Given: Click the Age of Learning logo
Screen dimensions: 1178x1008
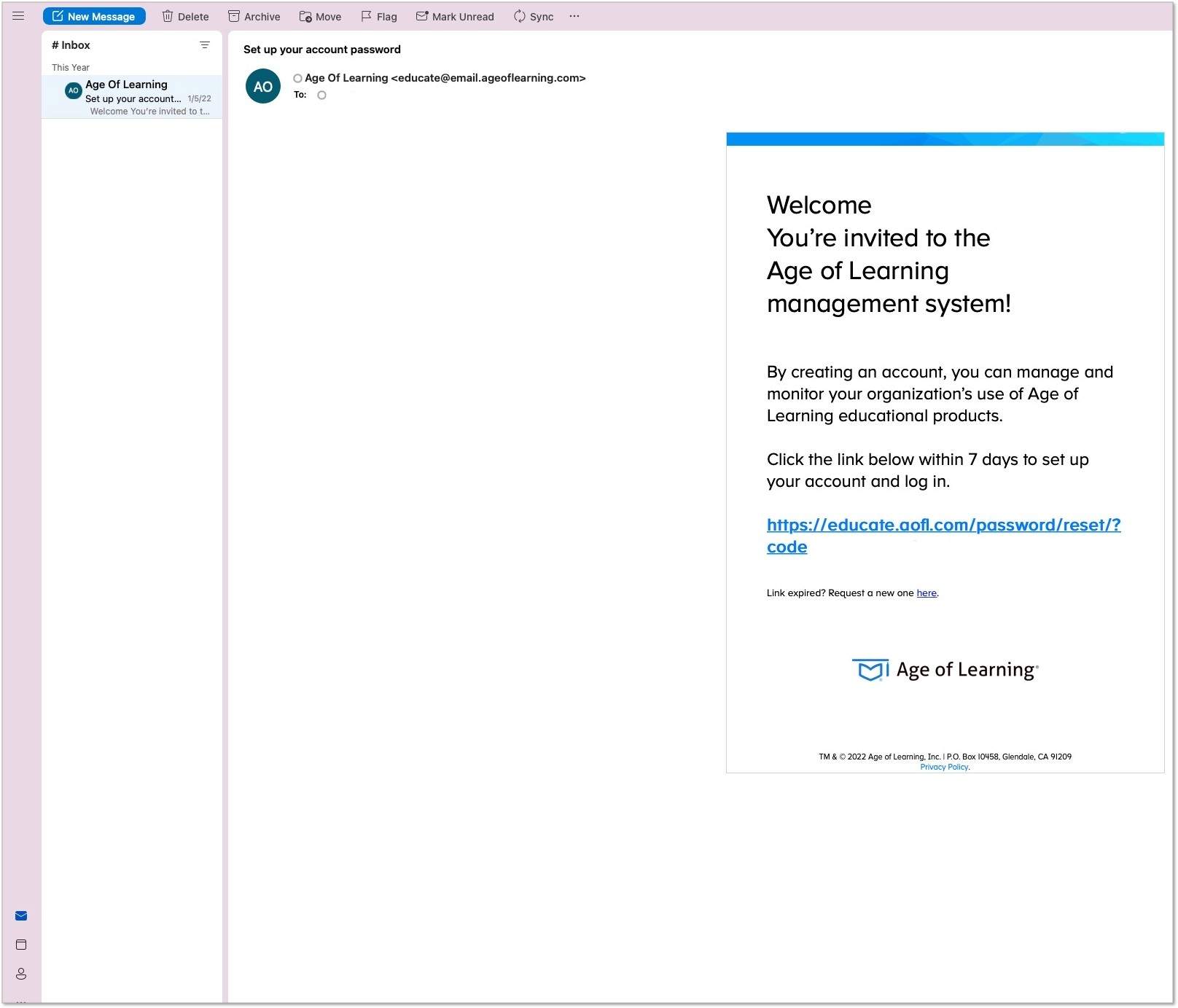Looking at the screenshot, I should tap(945, 669).
